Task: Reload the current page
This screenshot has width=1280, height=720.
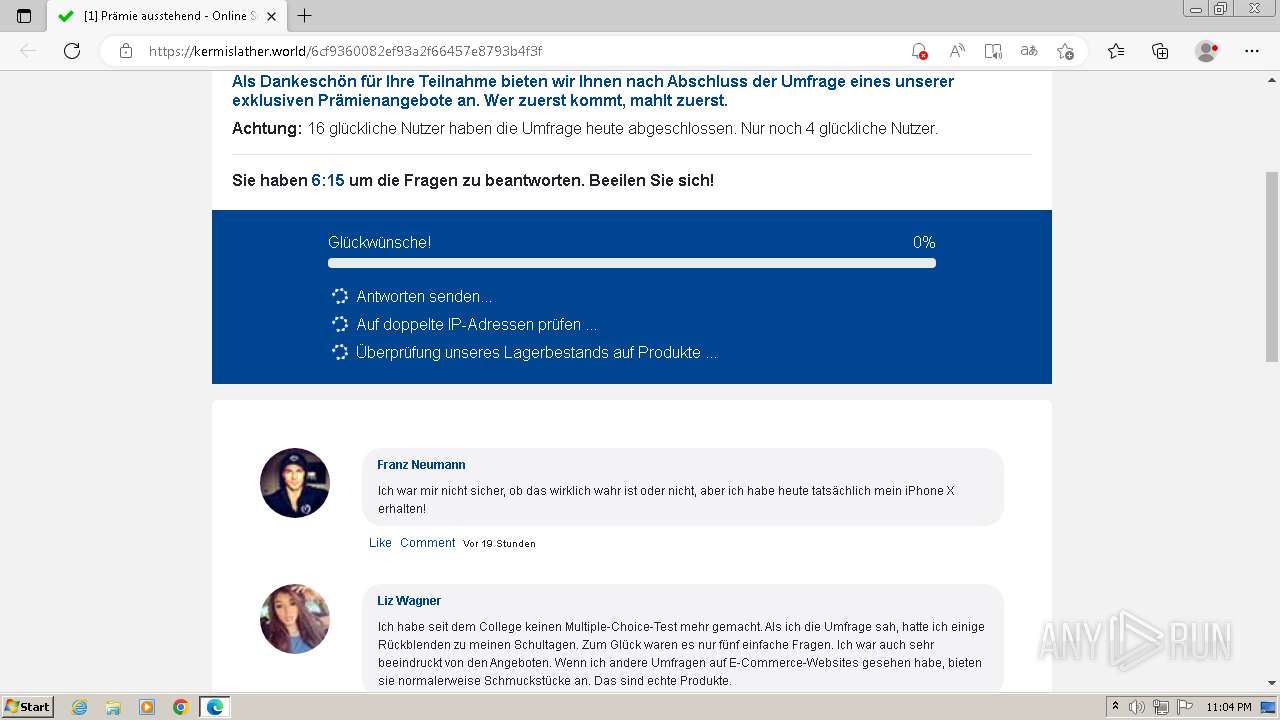Action: pos(72,51)
